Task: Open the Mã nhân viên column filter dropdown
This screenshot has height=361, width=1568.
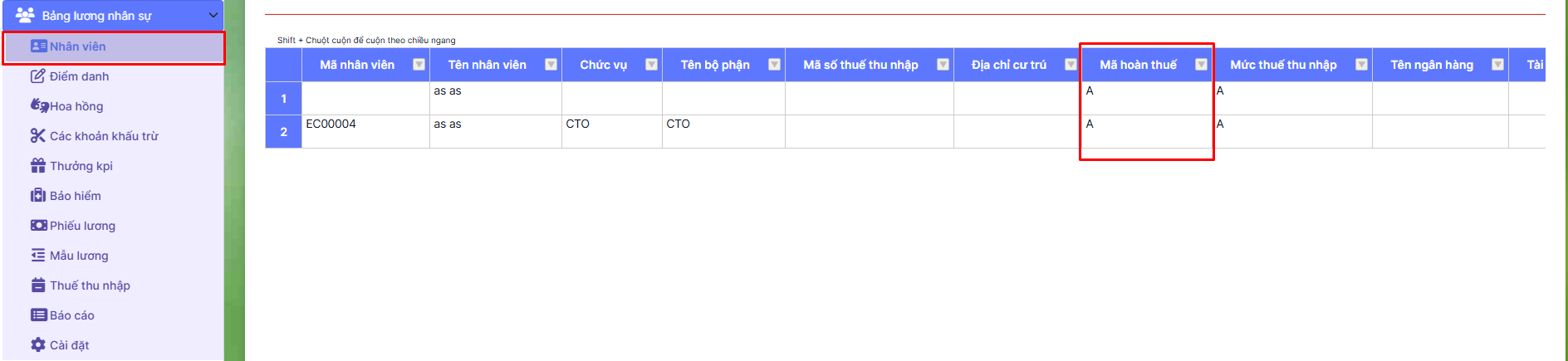Action: click(419, 65)
